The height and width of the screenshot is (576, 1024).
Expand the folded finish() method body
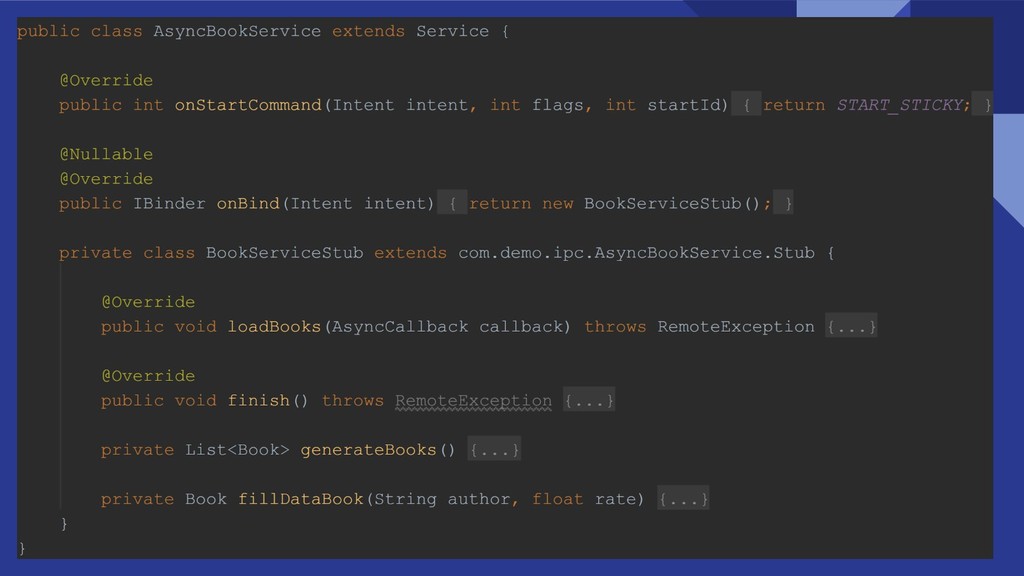pyautogui.click(x=588, y=400)
